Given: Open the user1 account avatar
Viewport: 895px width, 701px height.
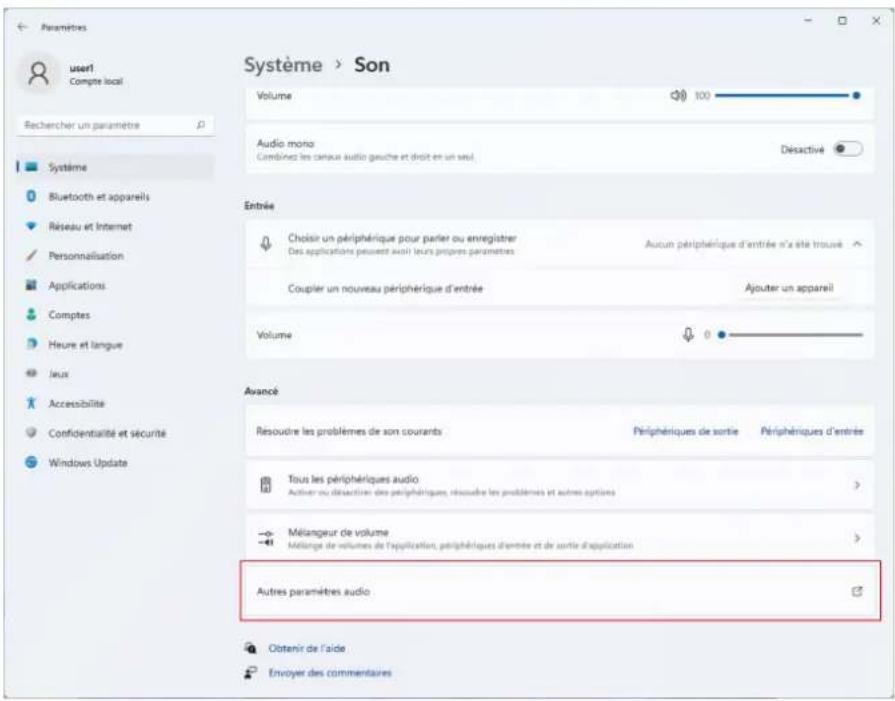Looking at the screenshot, I should (39, 74).
